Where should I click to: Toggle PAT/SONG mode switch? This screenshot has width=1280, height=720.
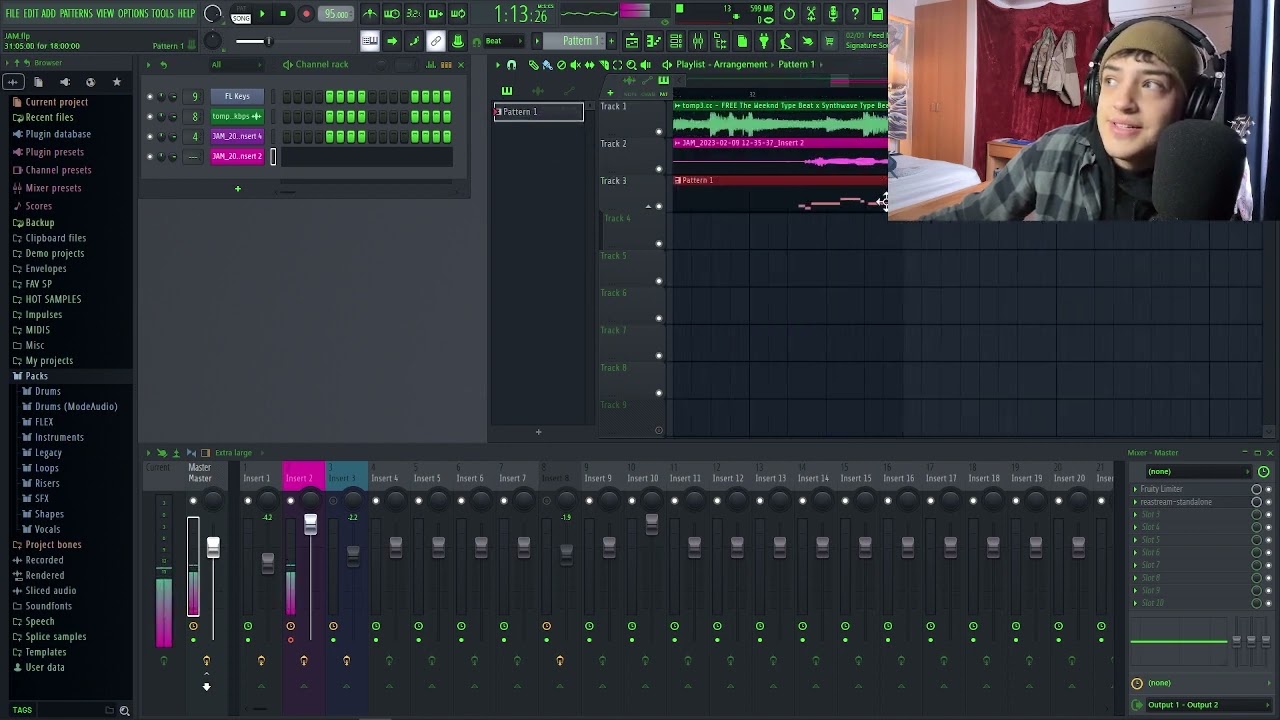coord(241,14)
